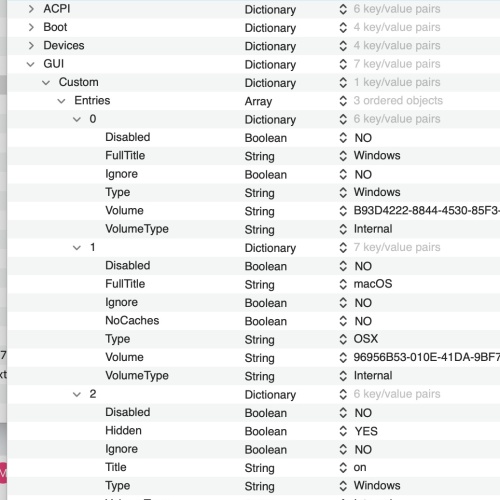This screenshot has width=500, height=500.
Task: Open type stepper for Entries Array
Action: point(343,101)
